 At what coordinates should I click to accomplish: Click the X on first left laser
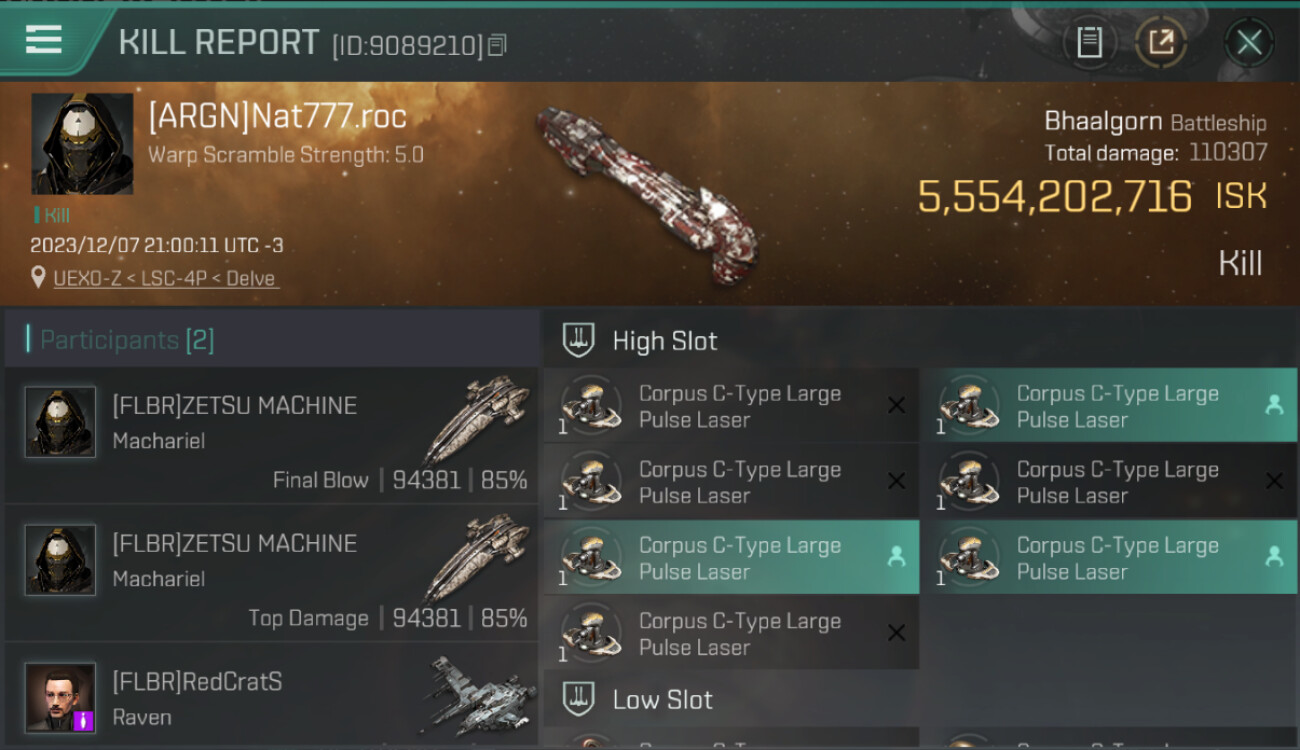896,405
